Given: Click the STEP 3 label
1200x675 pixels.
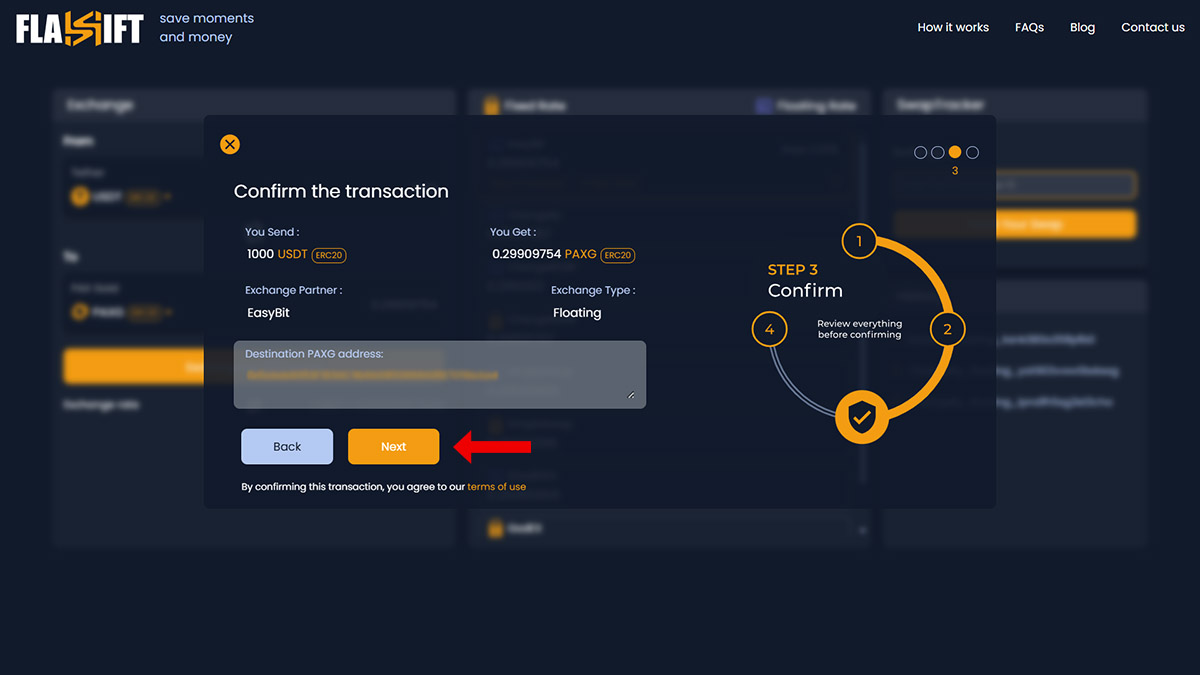Looking at the screenshot, I should (793, 270).
